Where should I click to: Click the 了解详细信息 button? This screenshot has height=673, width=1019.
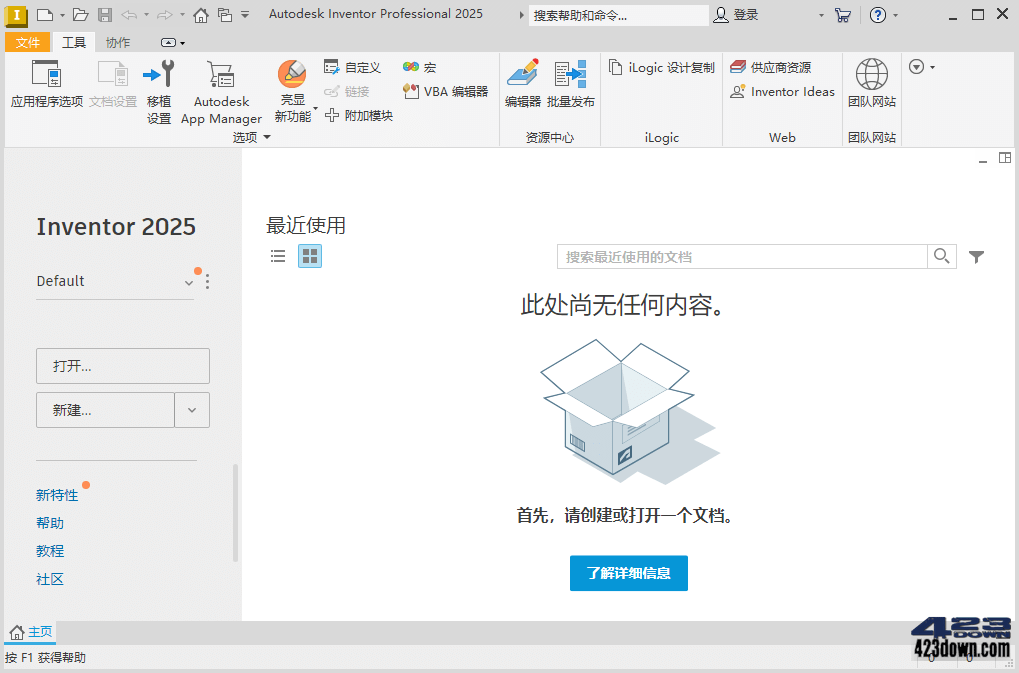pos(628,573)
